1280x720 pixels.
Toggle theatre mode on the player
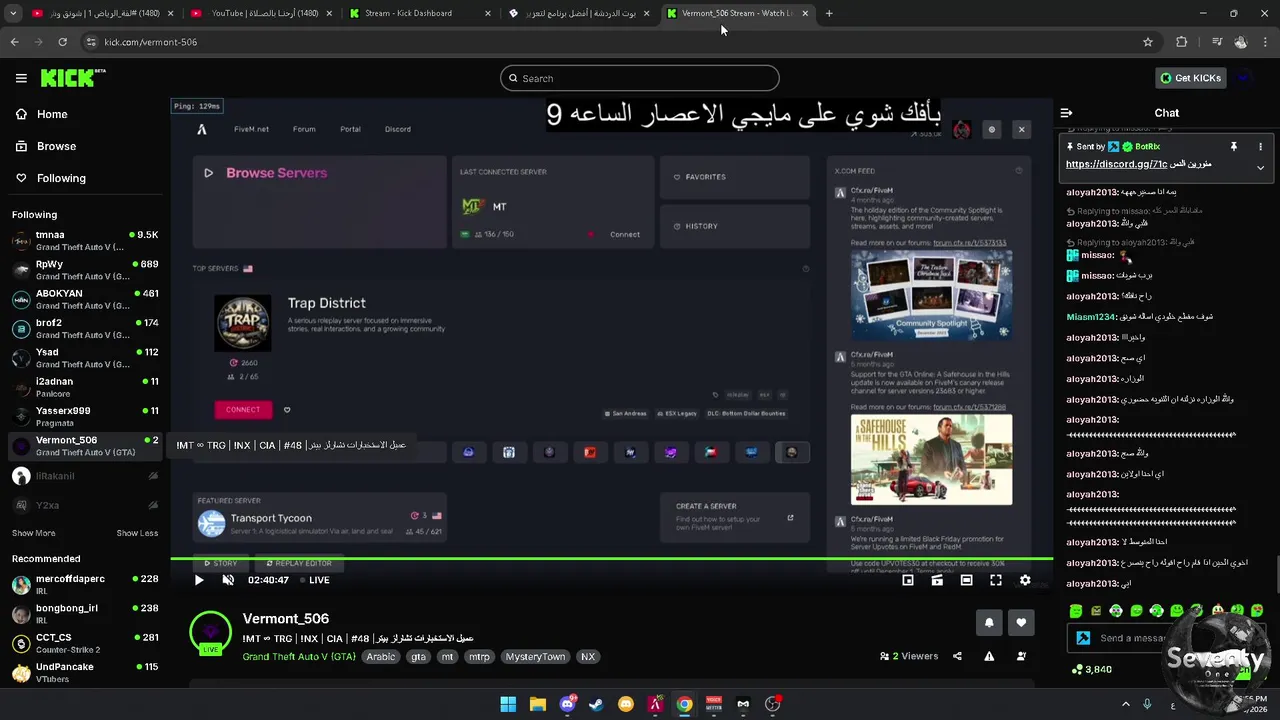(966, 580)
